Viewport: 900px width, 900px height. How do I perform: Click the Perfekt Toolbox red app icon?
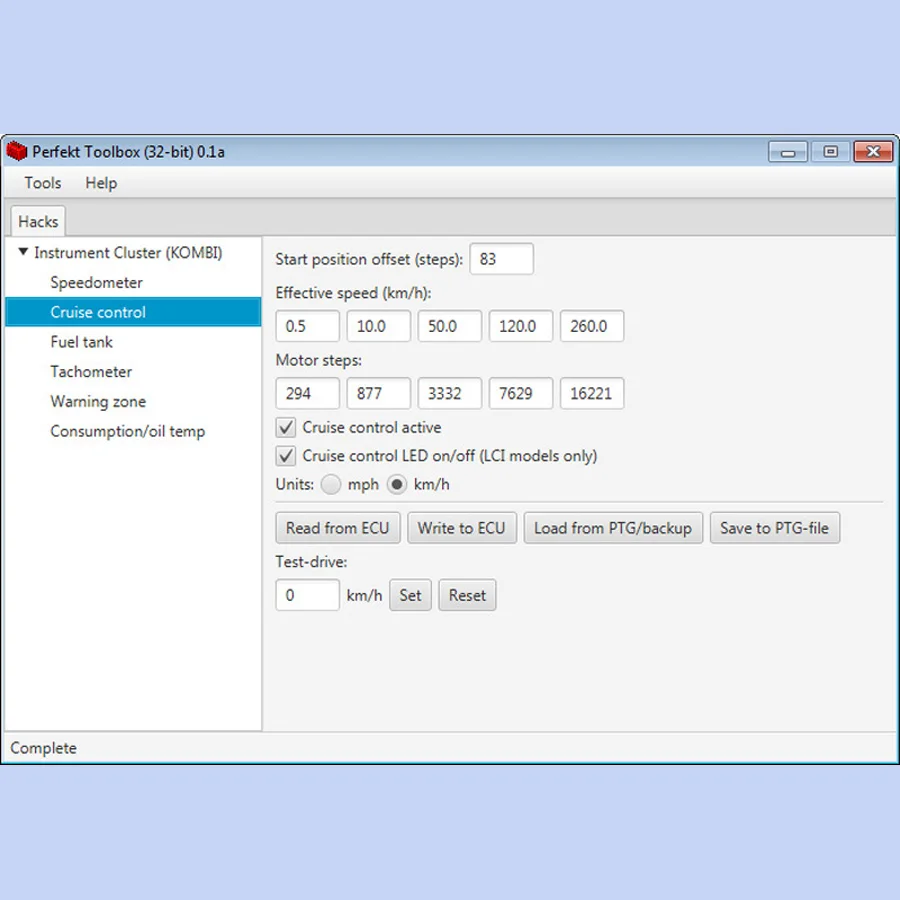[x=17, y=152]
